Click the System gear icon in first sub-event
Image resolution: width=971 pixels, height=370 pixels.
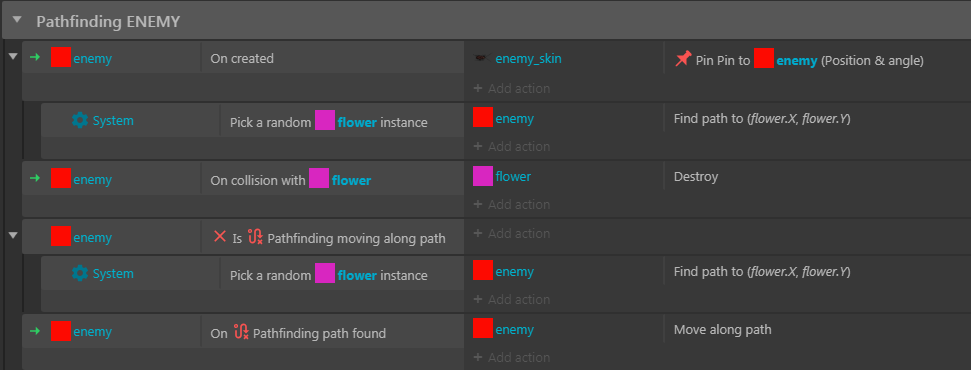point(80,120)
